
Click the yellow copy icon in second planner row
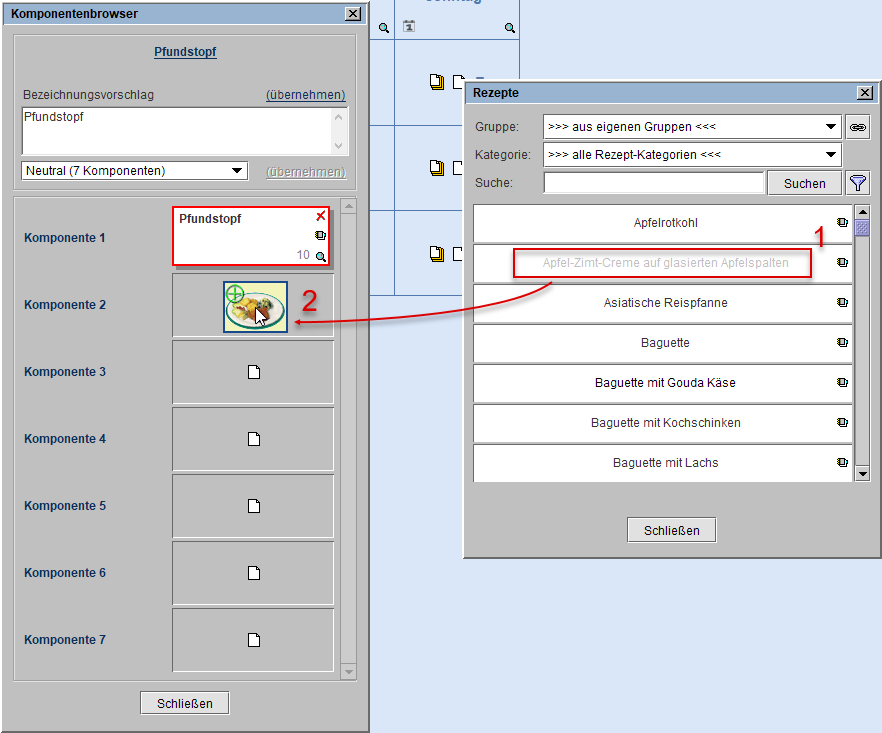click(436, 168)
